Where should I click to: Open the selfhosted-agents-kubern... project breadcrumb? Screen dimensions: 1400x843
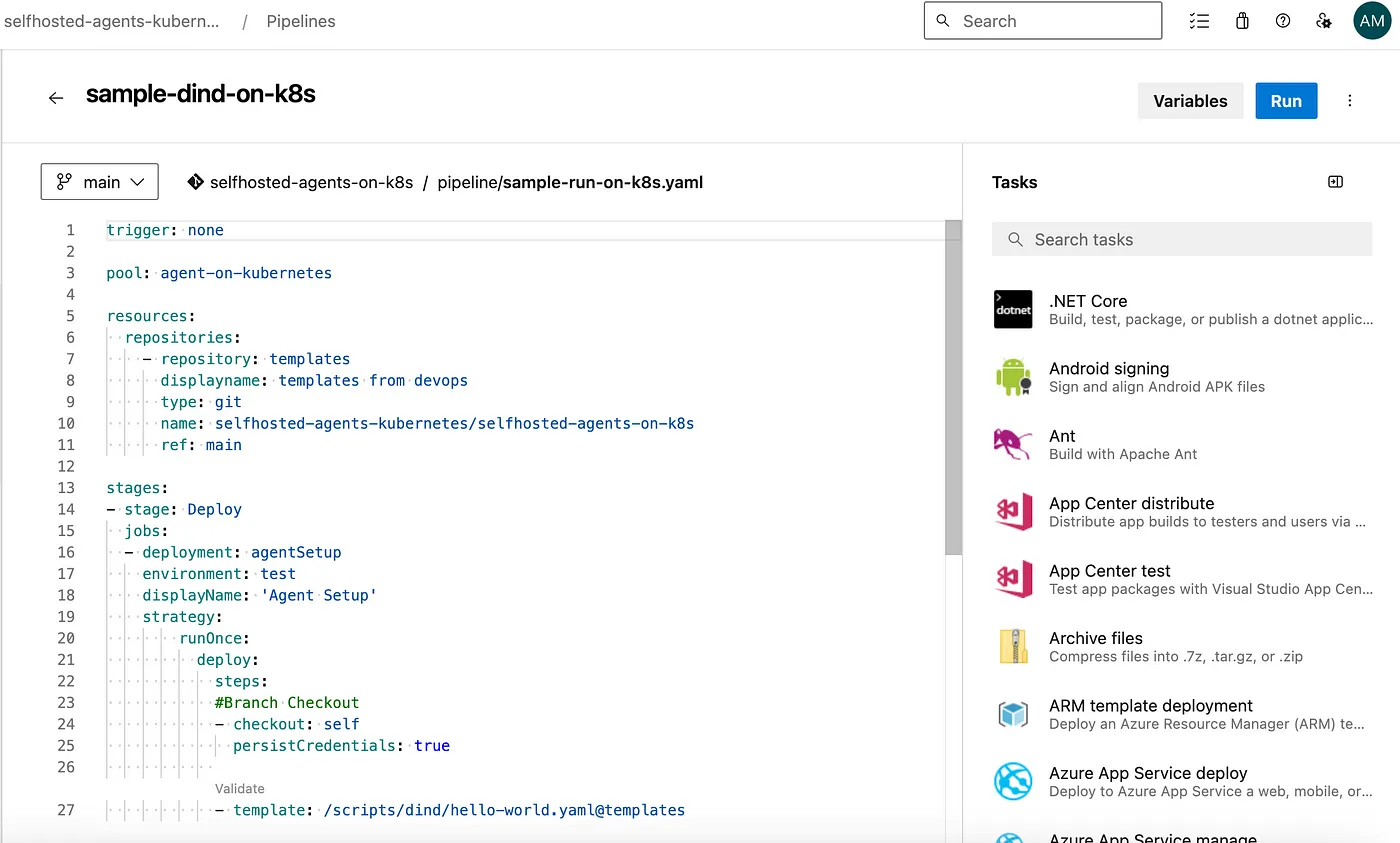(x=112, y=21)
